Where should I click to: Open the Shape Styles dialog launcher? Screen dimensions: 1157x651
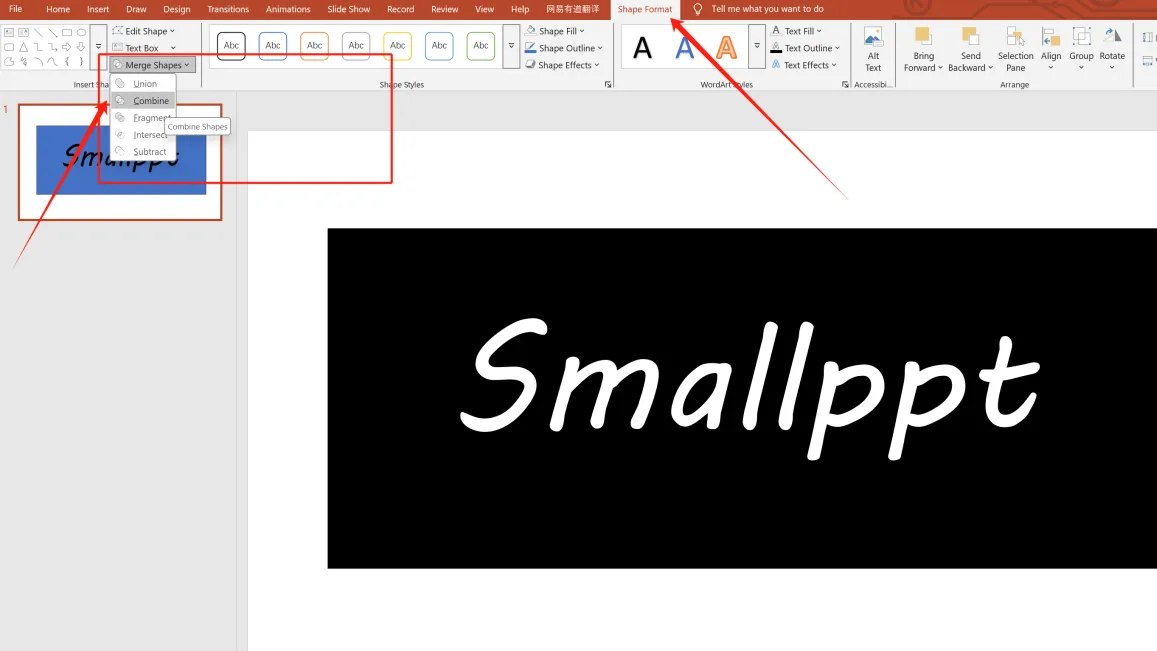coord(609,84)
